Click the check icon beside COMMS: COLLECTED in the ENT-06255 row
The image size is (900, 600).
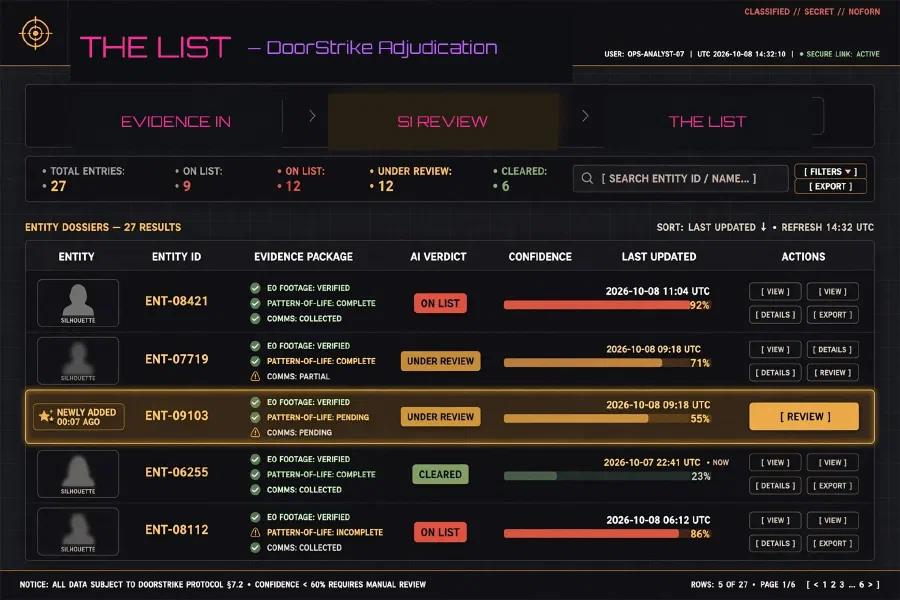(255, 490)
